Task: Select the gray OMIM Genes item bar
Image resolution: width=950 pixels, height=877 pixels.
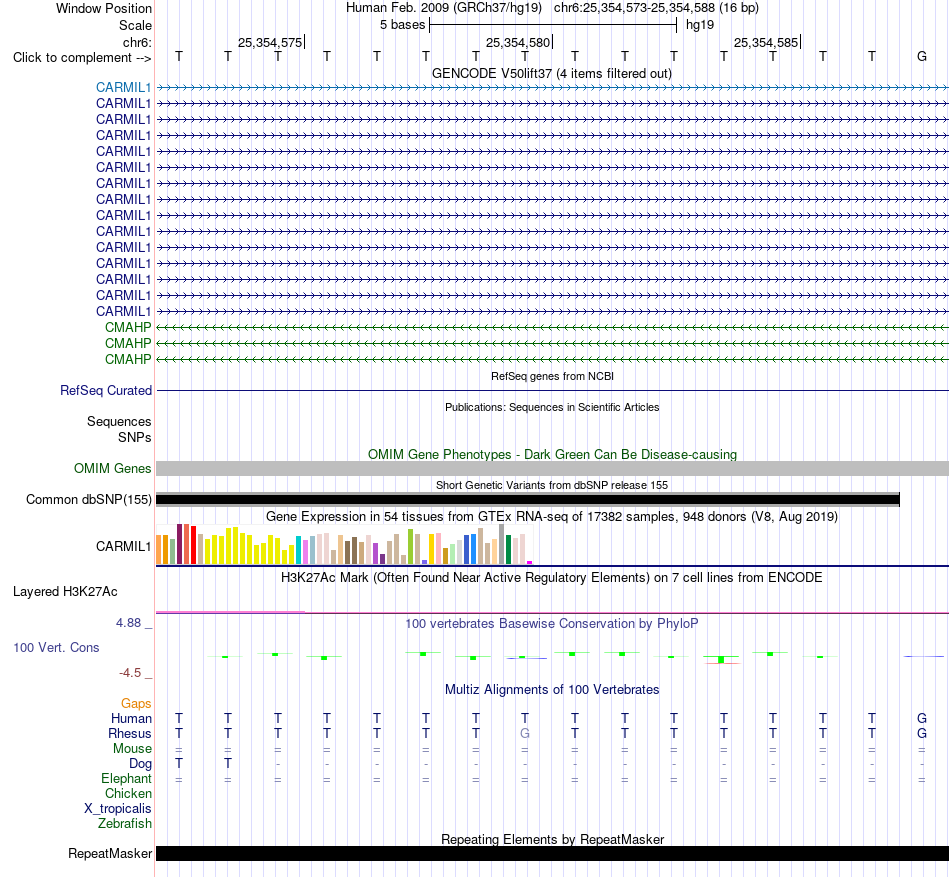Action: [x=552, y=468]
